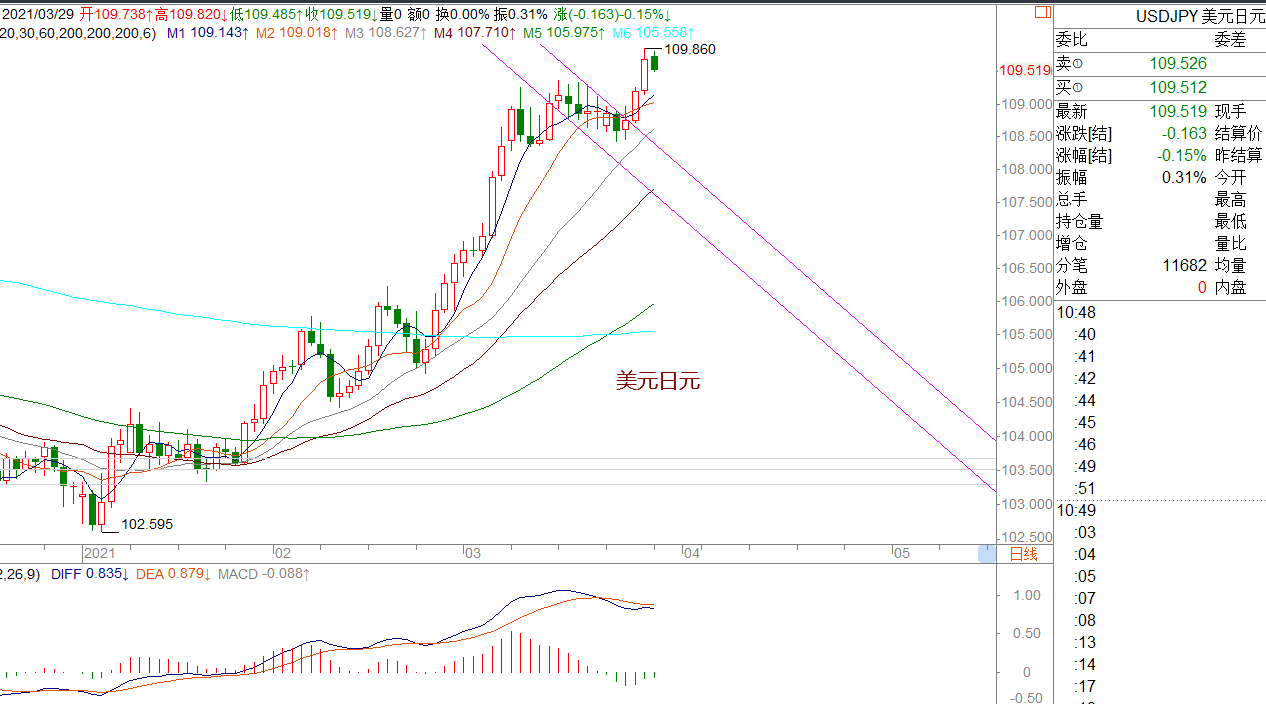Click the 买① bid price 109.512
The height and width of the screenshot is (704, 1266).
click(x=1178, y=87)
